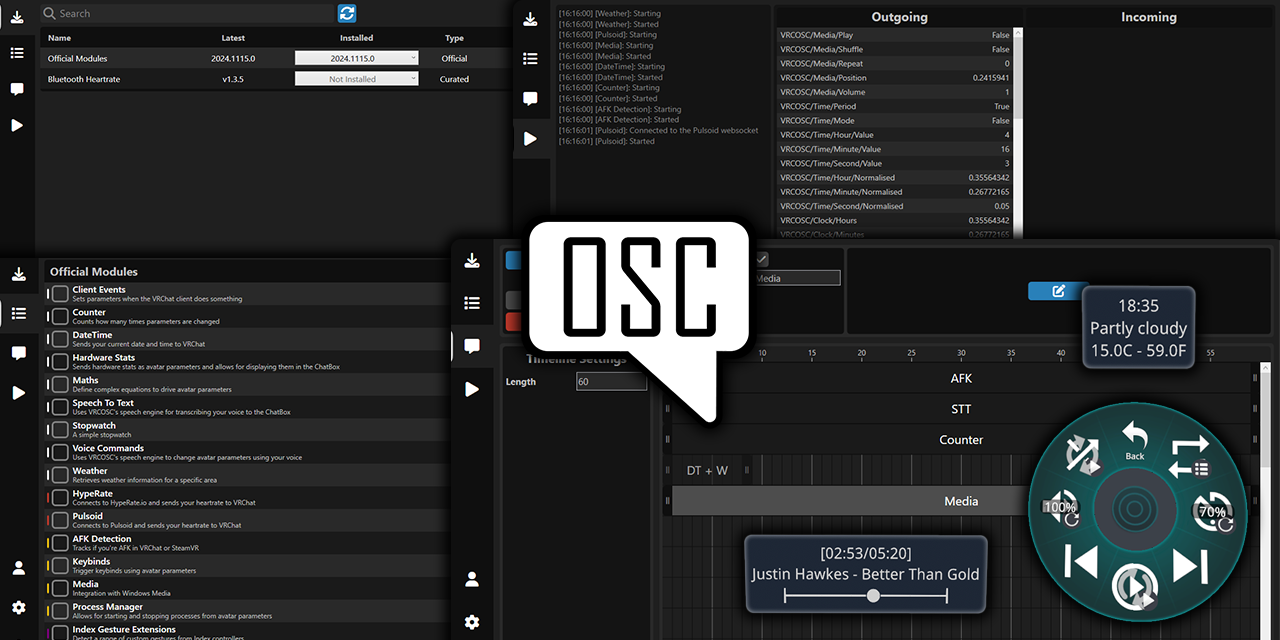The image size is (1280, 640).
Task: Click the Media name text field
Action: (x=797, y=279)
